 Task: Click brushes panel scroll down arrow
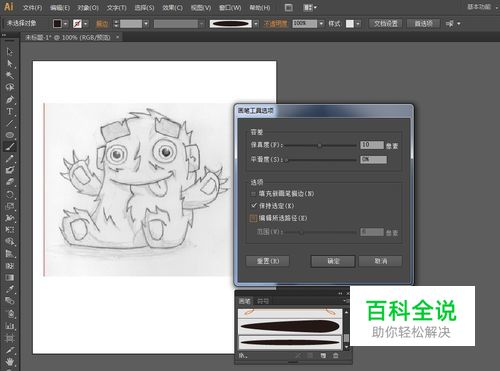(346, 347)
